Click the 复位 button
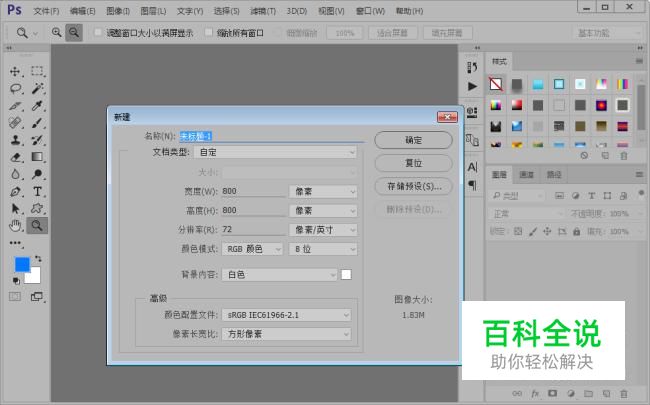Image resolution: width=650 pixels, height=405 pixels. coord(413,163)
